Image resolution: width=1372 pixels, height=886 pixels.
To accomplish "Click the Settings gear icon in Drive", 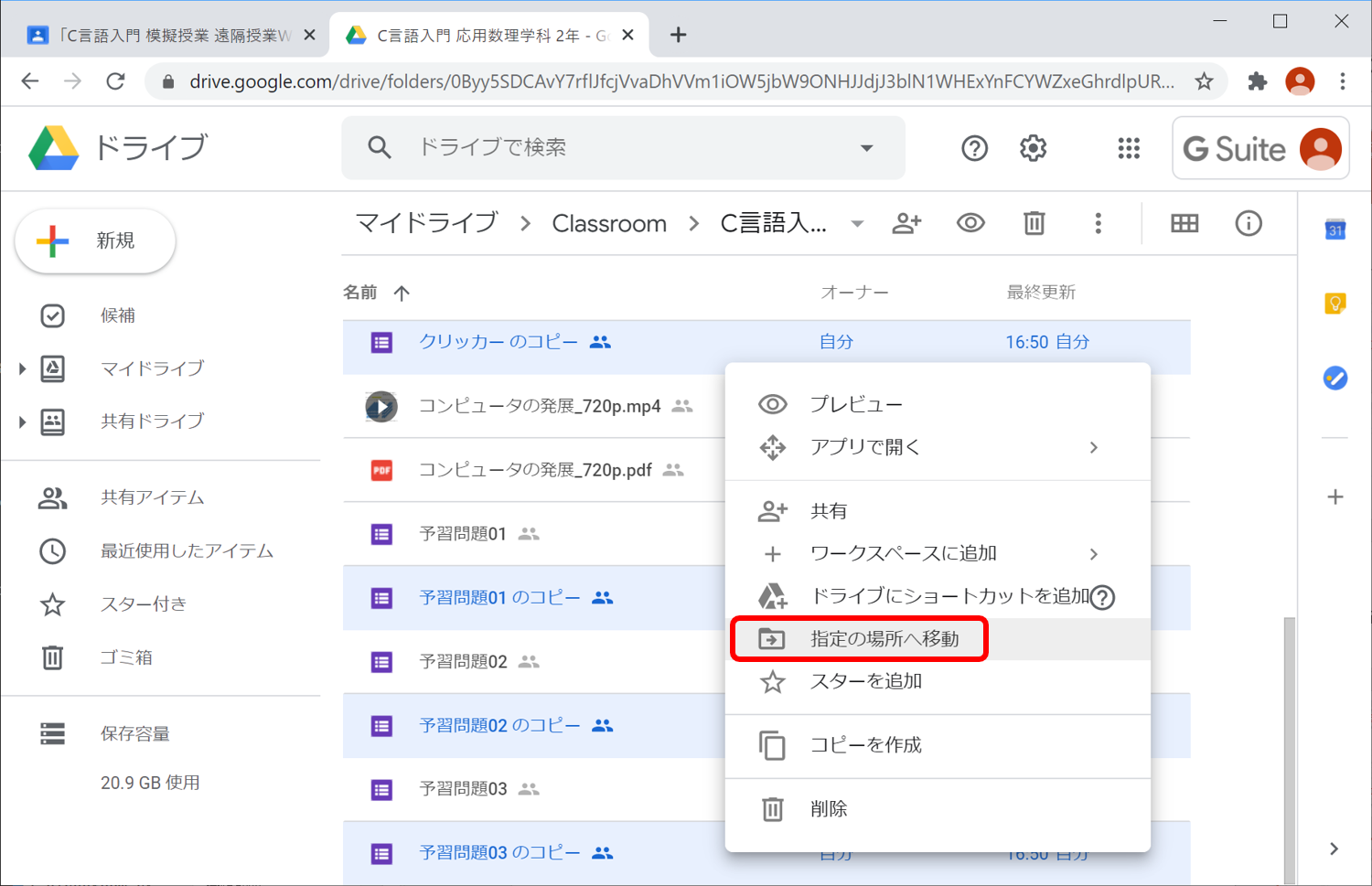I will [1033, 148].
